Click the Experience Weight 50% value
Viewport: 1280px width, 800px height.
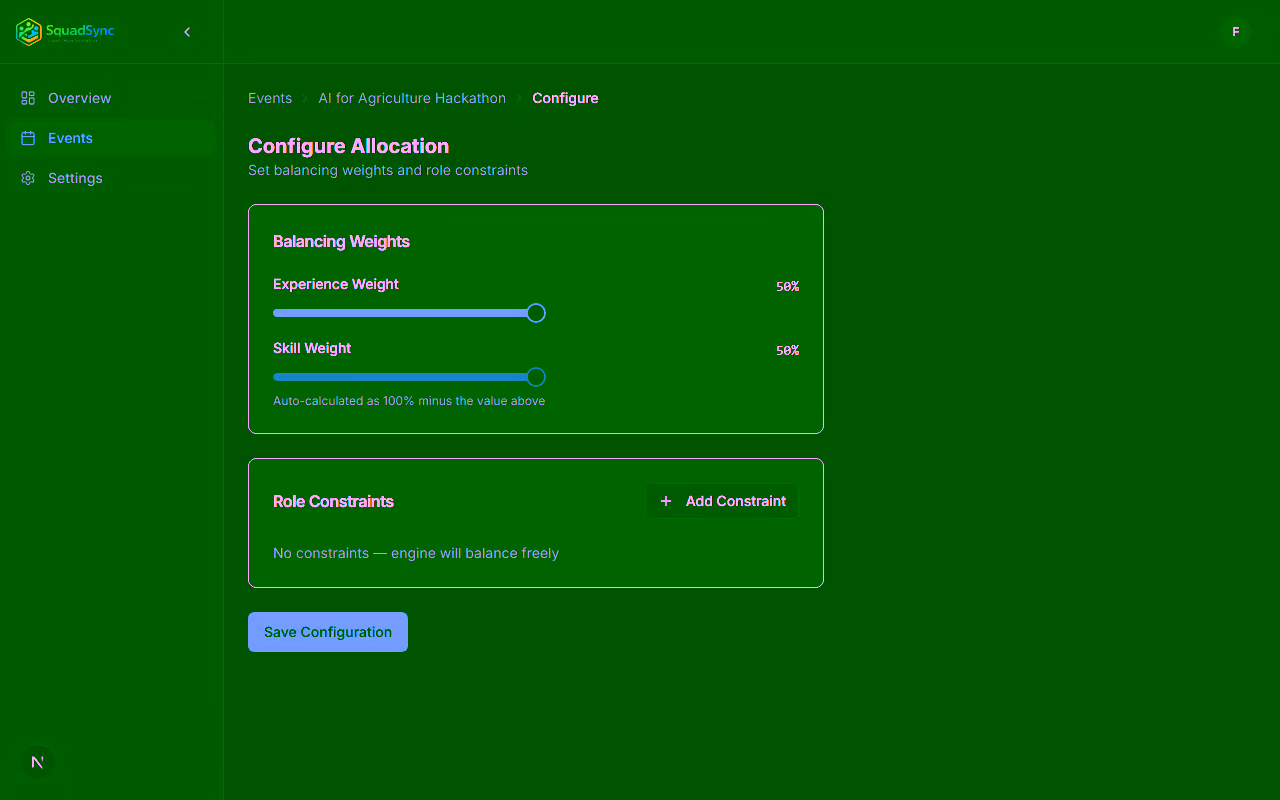pyautogui.click(x=787, y=286)
